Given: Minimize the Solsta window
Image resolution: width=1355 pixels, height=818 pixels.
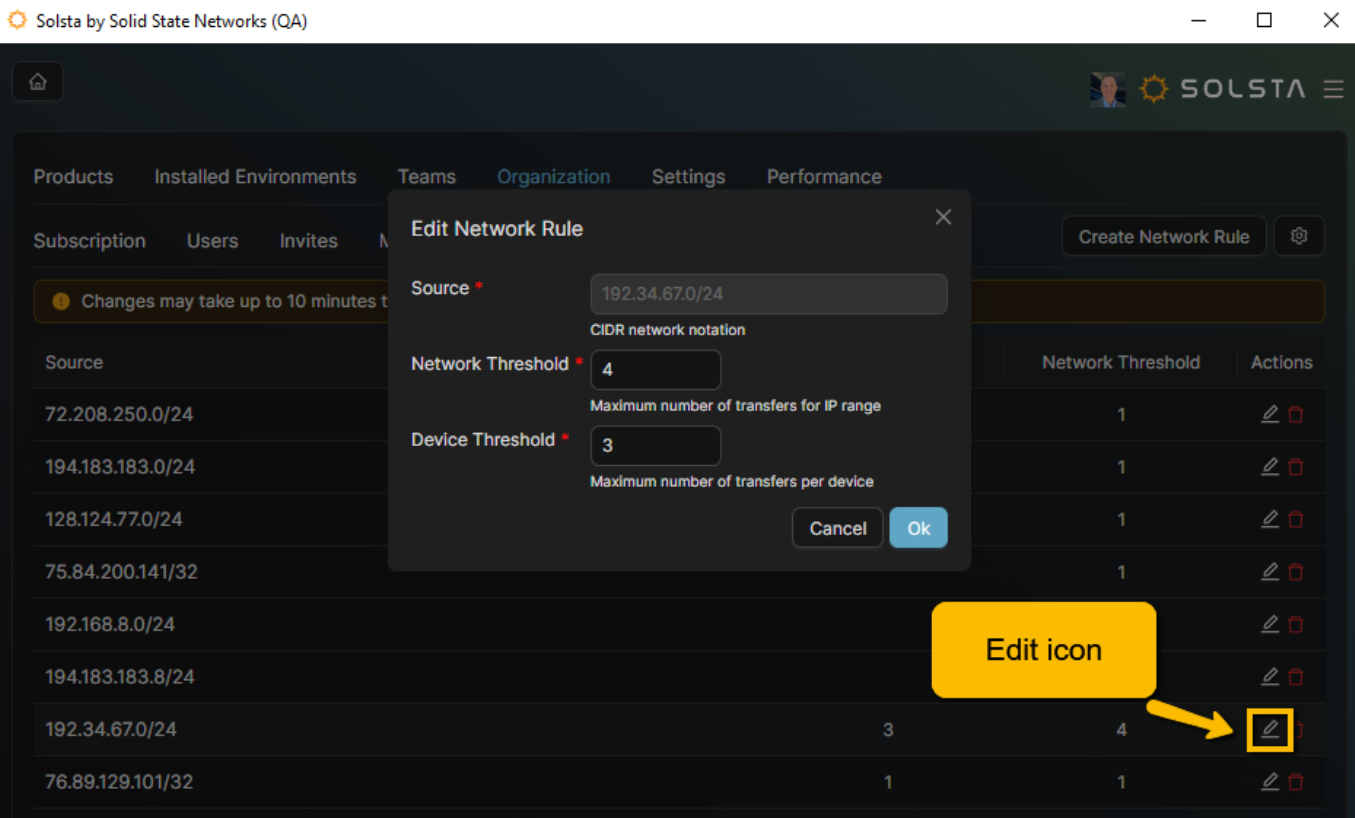Looking at the screenshot, I should pyautogui.click(x=1196, y=20).
